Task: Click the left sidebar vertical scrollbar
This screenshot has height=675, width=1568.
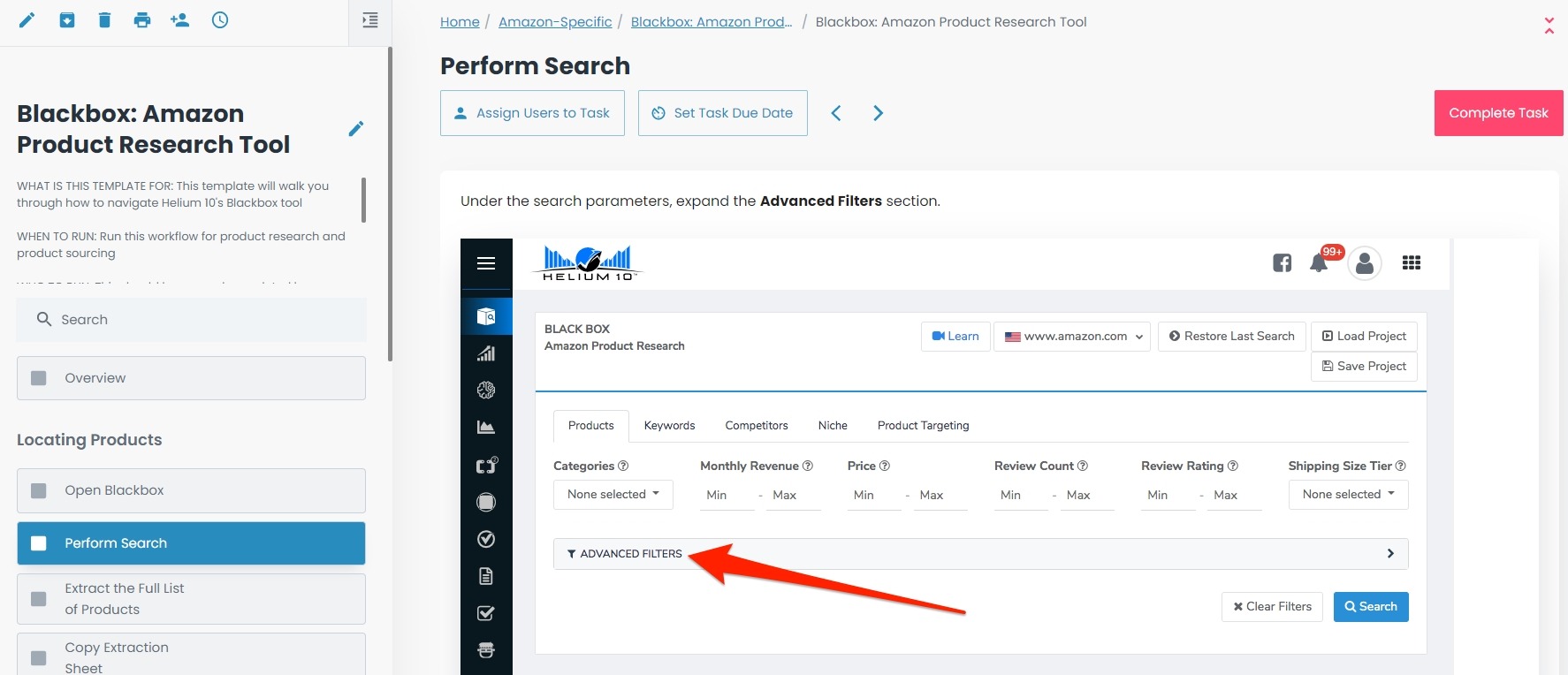Action: [x=390, y=203]
